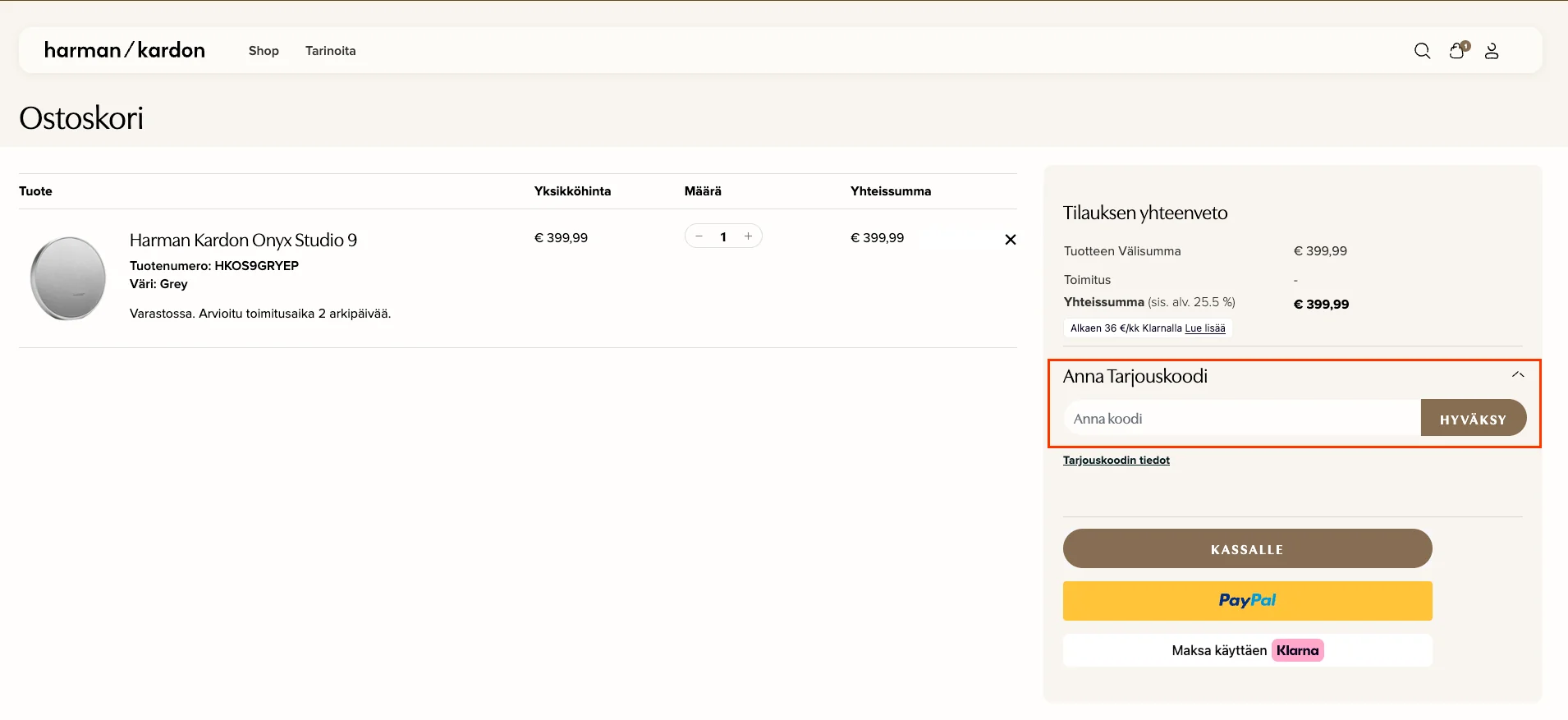Open the shopping cart icon
Image resolution: width=1568 pixels, height=720 pixels.
click(x=1459, y=50)
